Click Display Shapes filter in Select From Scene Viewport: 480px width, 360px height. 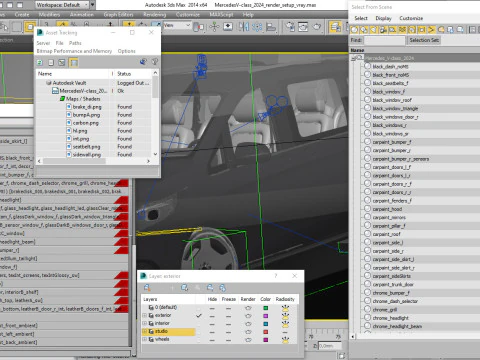(x=364, y=30)
